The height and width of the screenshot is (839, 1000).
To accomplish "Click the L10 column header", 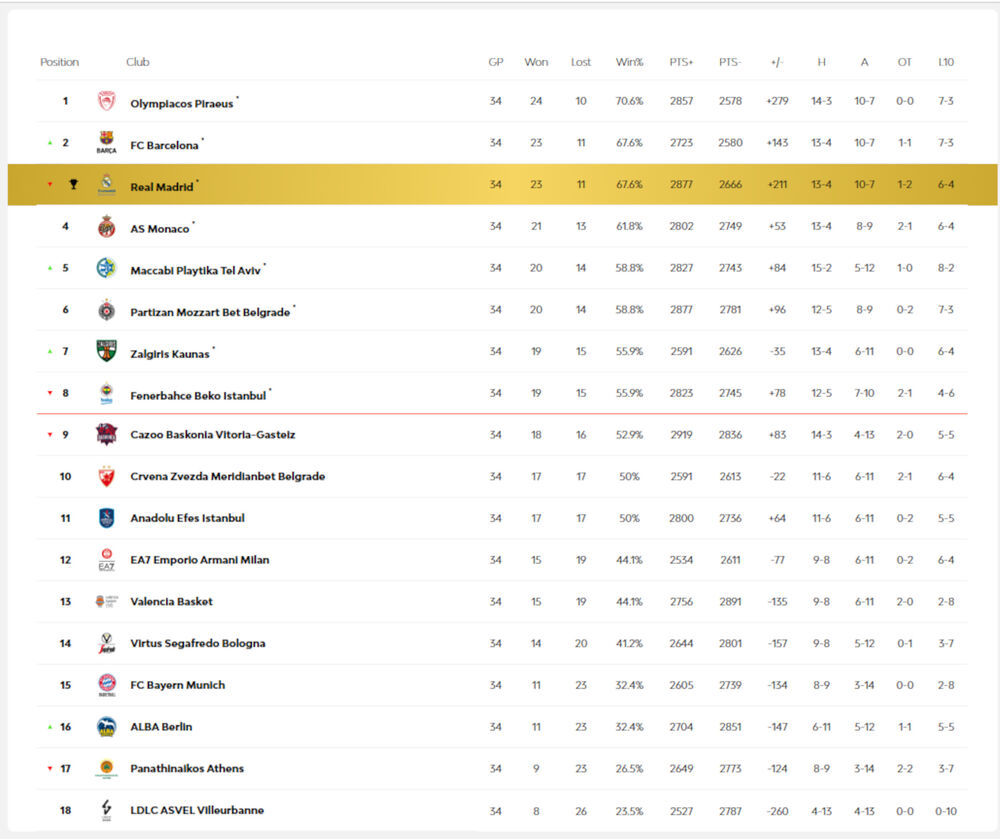I will click(x=945, y=62).
